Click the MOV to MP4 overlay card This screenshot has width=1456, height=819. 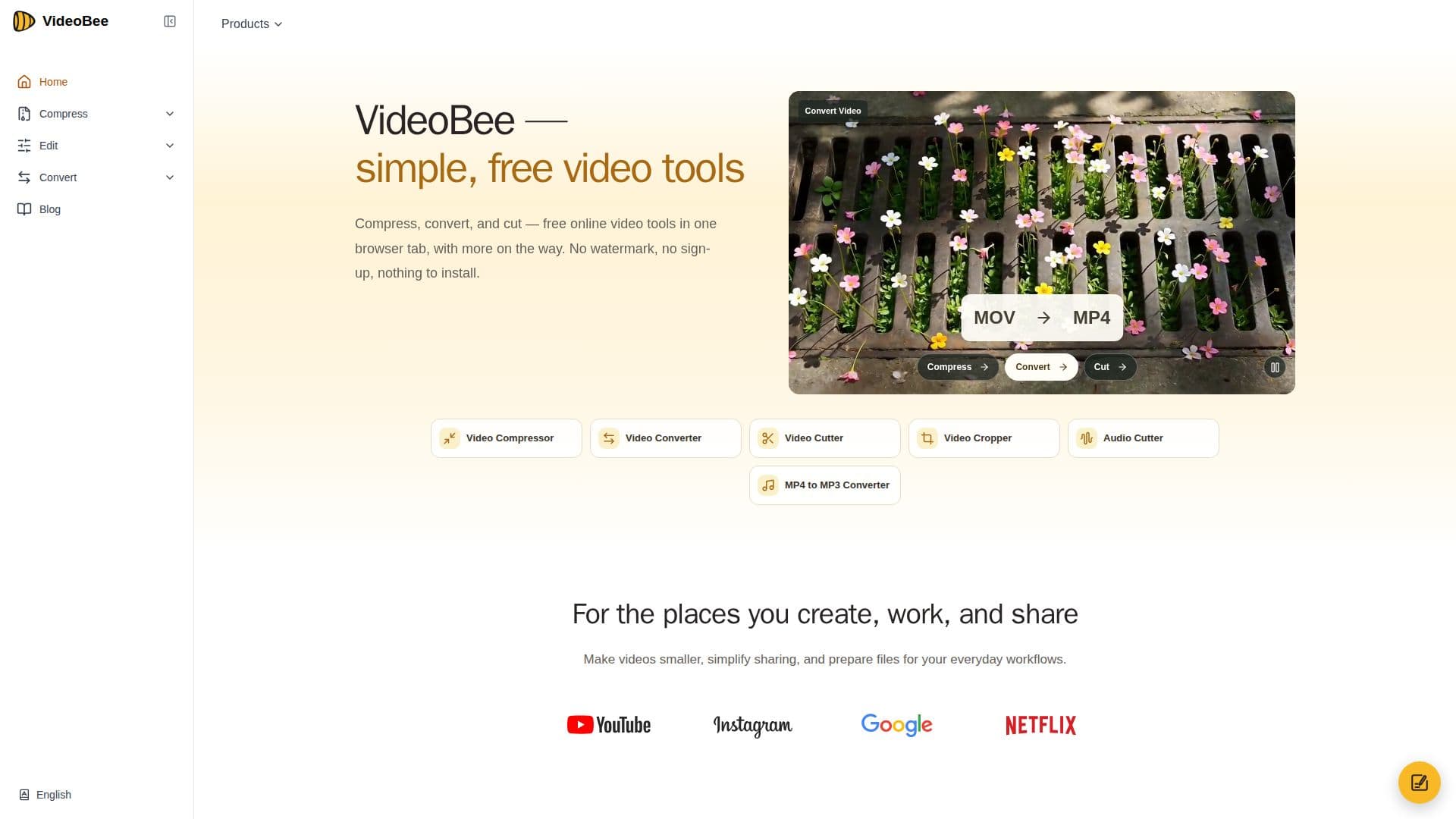1042,318
